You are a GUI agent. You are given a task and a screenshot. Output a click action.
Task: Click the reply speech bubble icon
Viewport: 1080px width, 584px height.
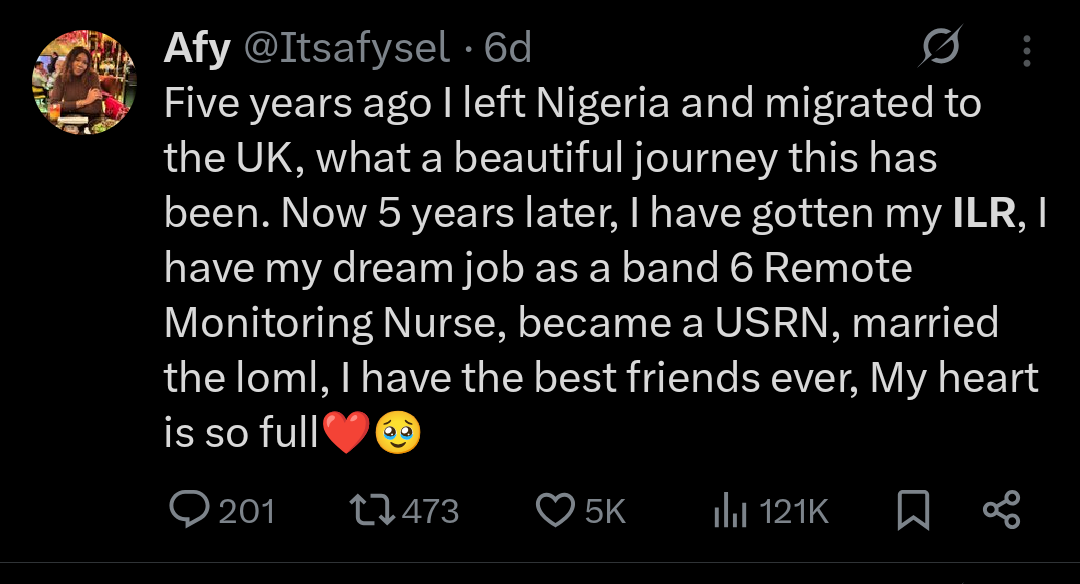click(188, 511)
